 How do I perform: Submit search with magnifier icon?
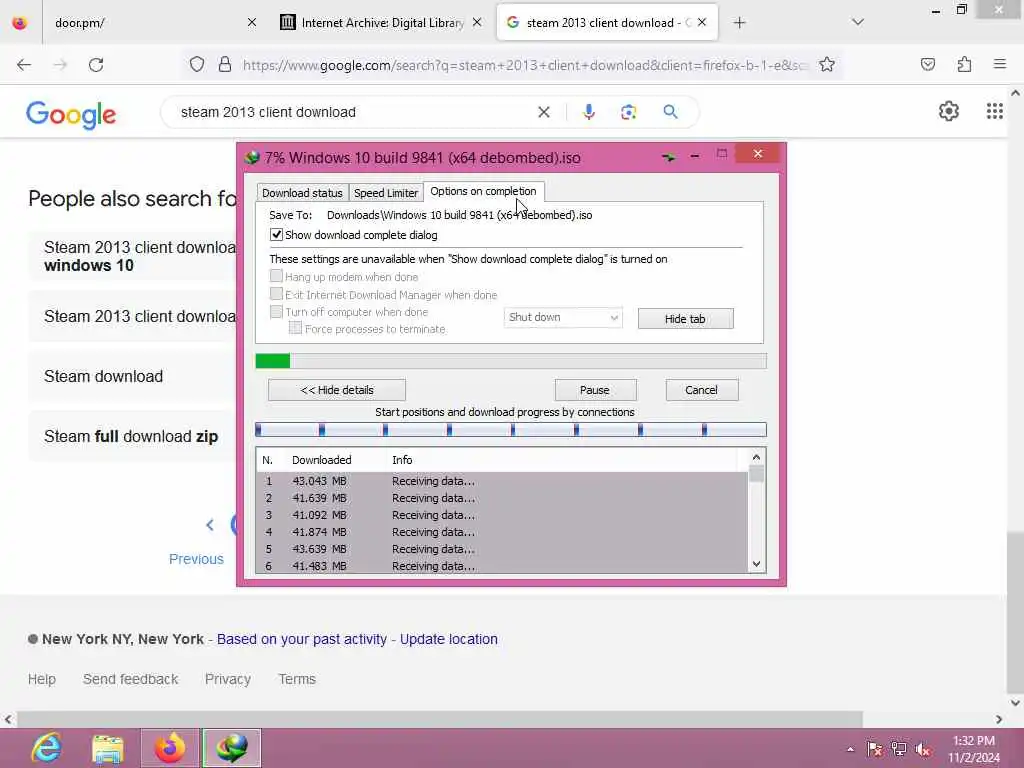point(670,112)
